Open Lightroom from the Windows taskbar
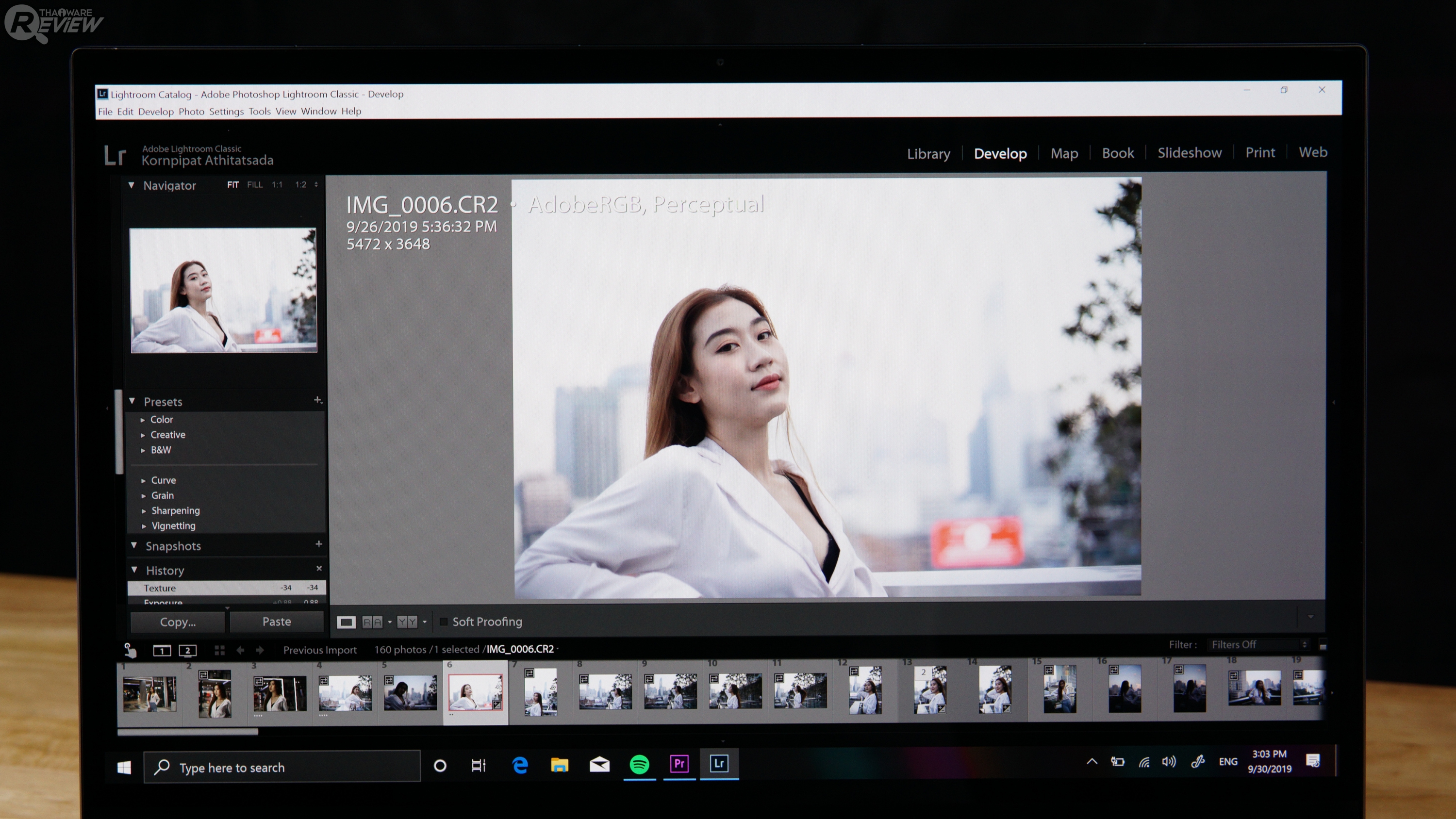Viewport: 1456px width, 819px height. [719, 764]
